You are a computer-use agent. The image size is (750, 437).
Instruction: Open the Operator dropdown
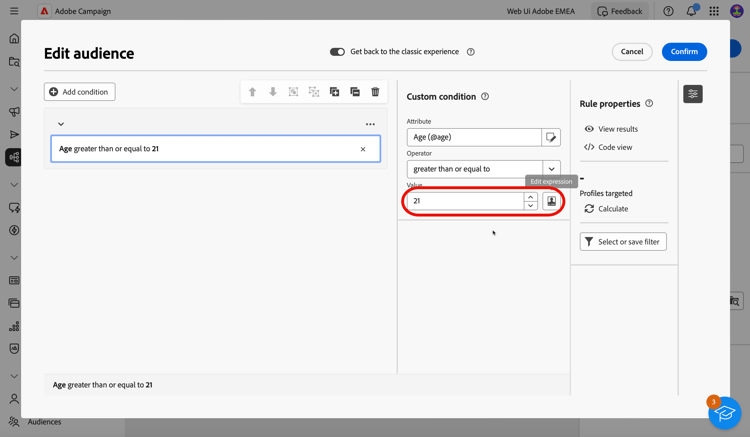tap(551, 169)
